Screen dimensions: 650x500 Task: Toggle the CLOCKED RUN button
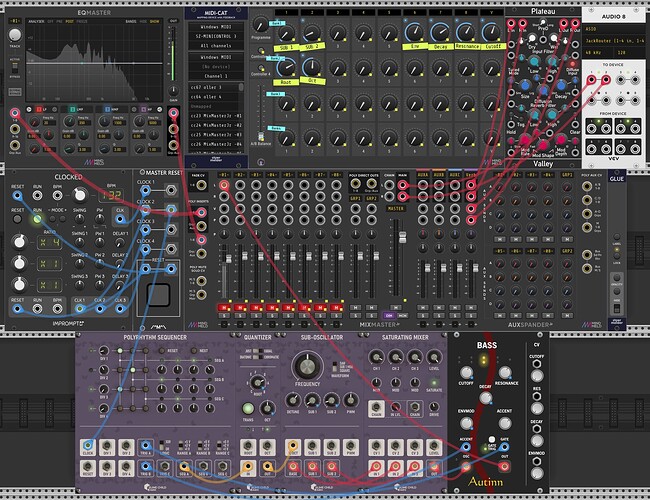click(37, 219)
